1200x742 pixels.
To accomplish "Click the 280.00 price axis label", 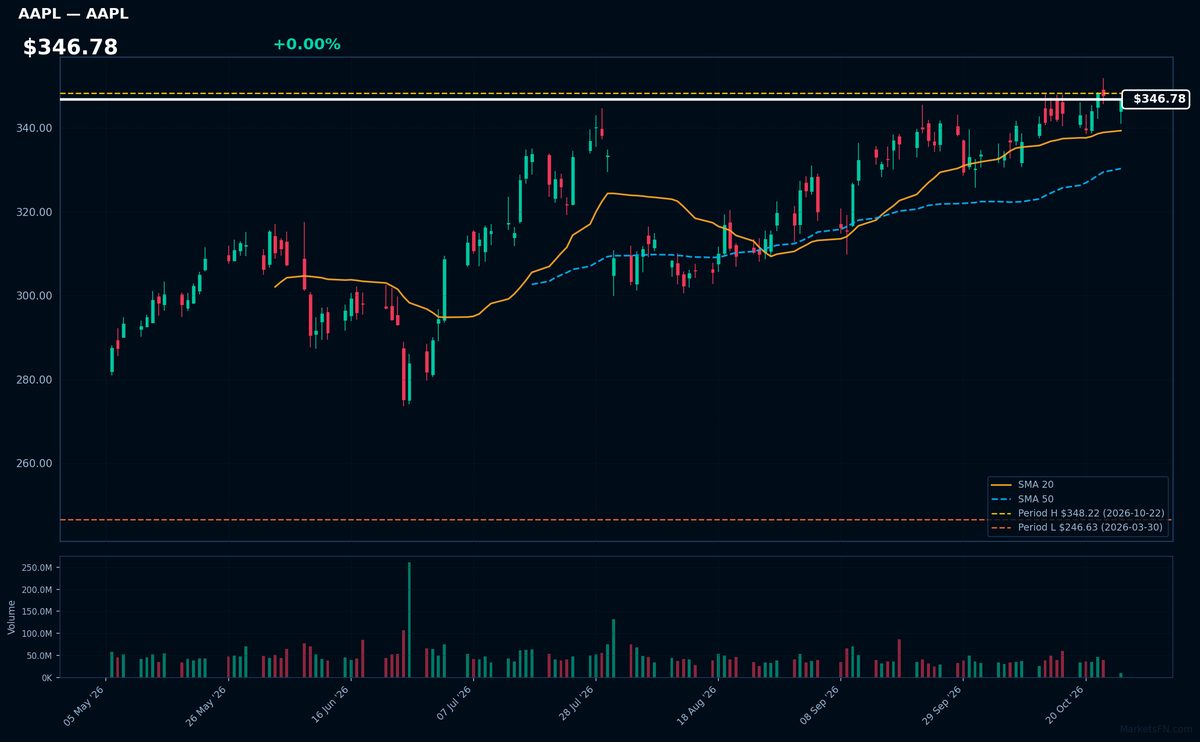I will pyautogui.click(x=35, y=380).
